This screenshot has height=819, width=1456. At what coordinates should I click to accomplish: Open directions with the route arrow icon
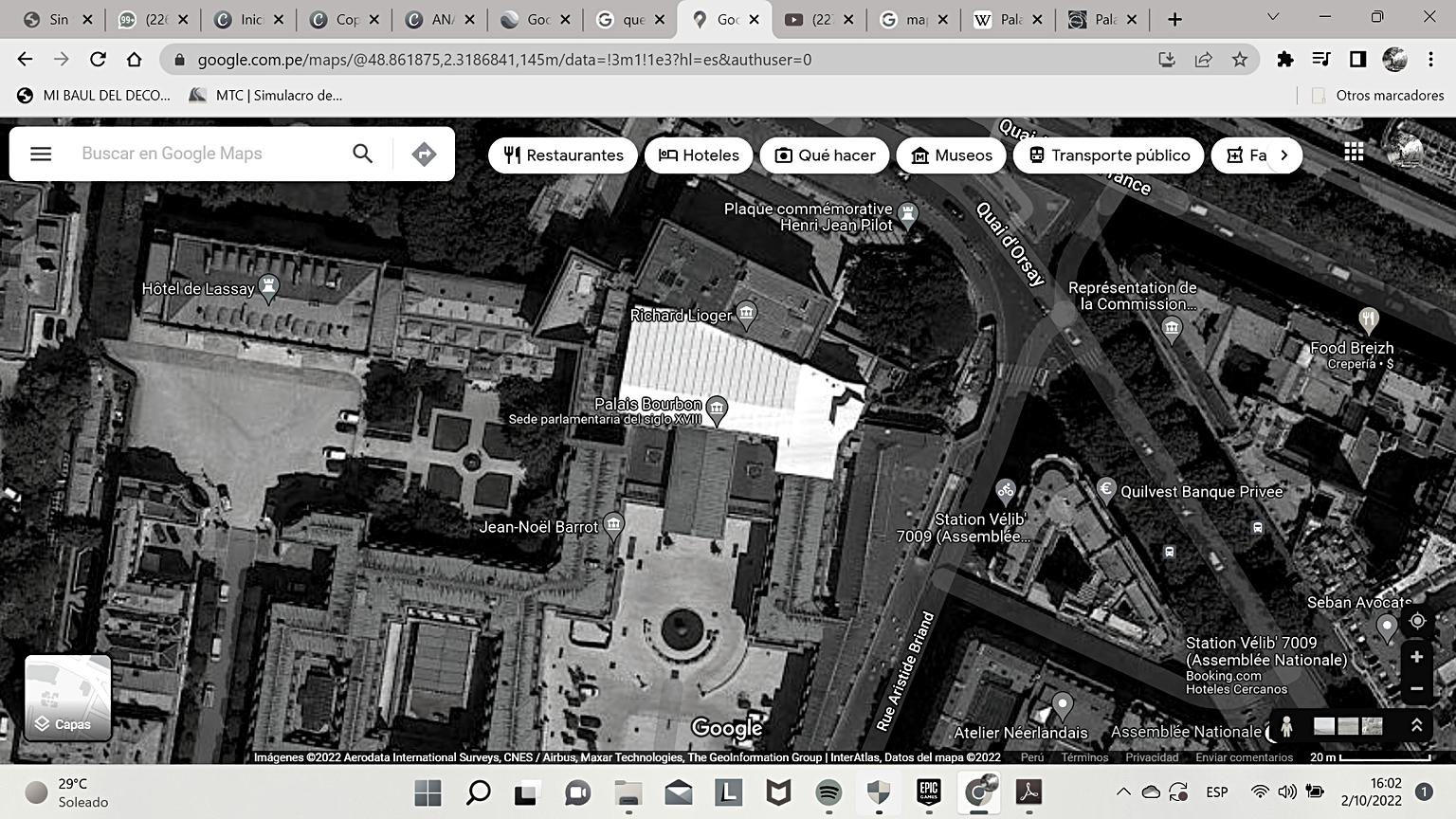point(424,154)
